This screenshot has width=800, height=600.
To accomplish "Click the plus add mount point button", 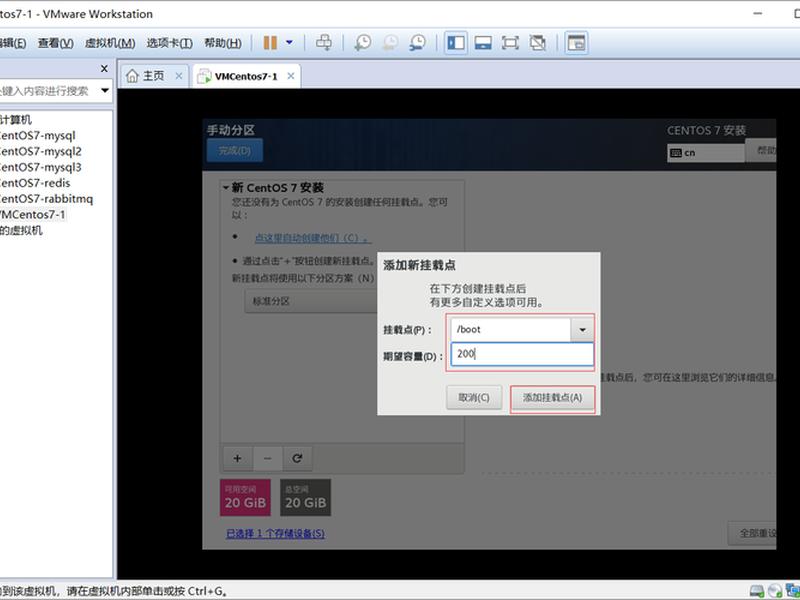I will tap(237, 458).
